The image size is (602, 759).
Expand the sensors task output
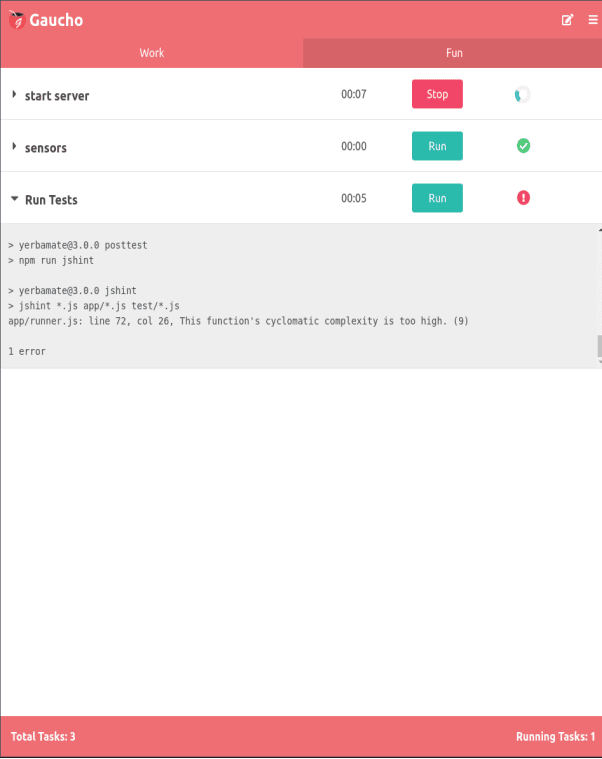pos(14,146)
